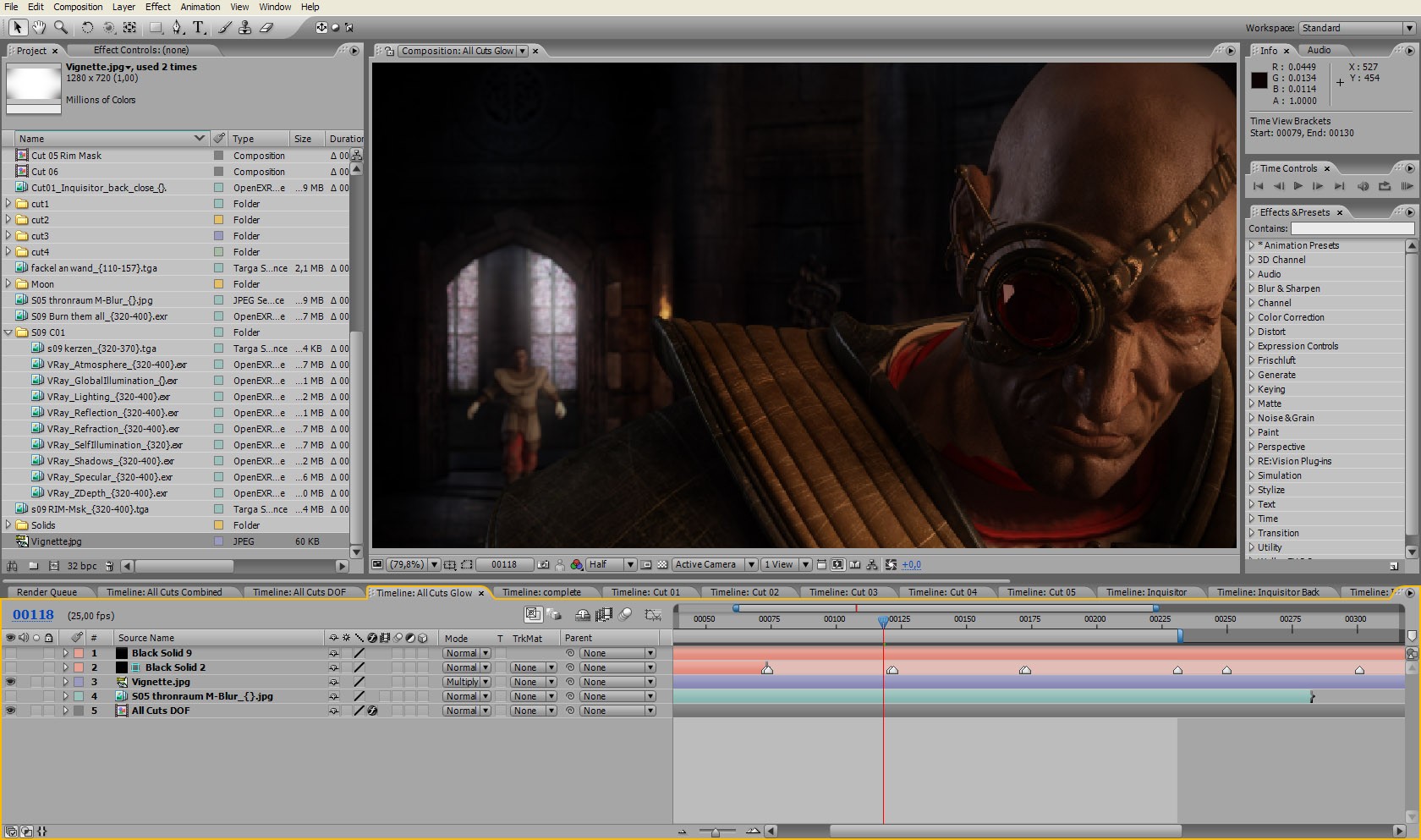Click the Play button in Time Controls
1421x840 pixels.
point(1298,186)
